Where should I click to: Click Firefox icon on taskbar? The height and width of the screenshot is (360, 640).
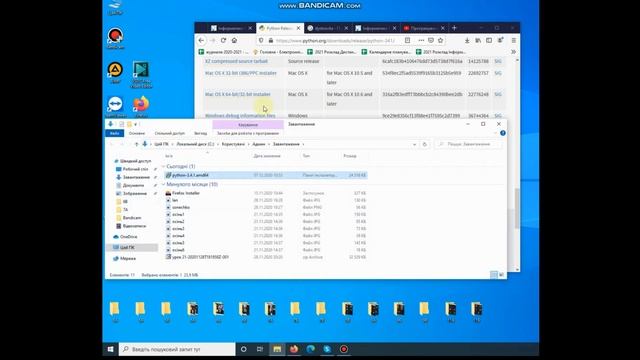tap(294, 349)
